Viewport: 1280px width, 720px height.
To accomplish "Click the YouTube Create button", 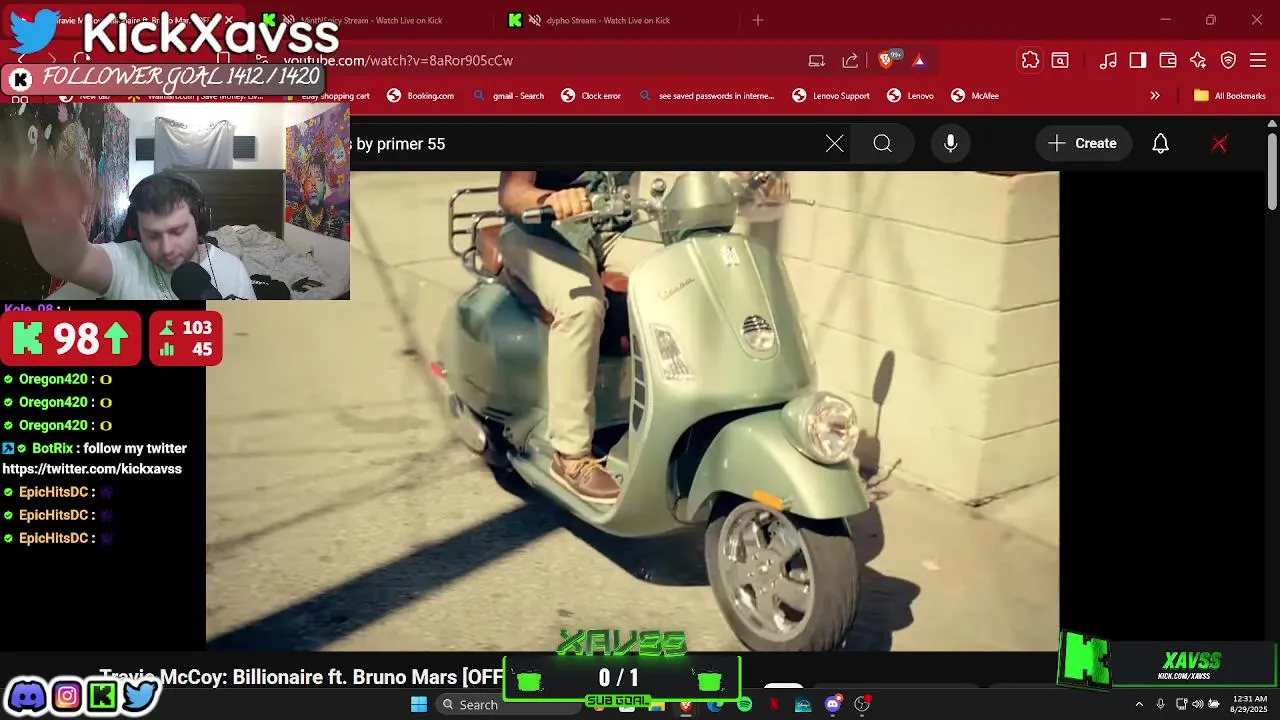I will coord(1082,144).
